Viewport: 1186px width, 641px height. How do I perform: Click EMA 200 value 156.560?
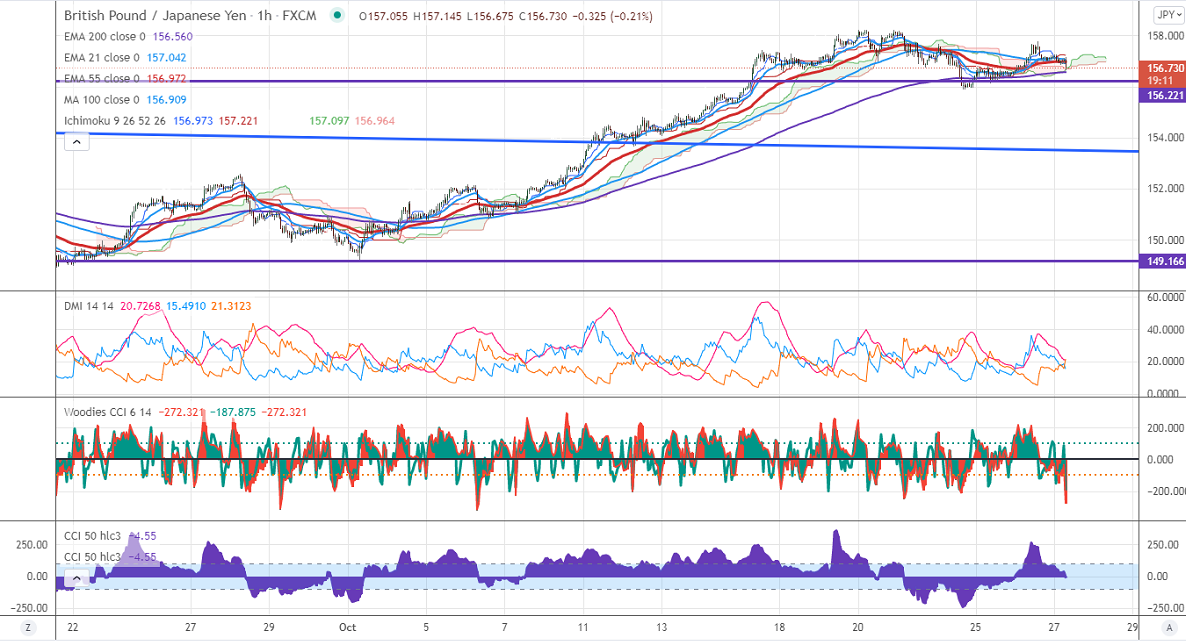pyautogui.click(x=172, y=36)
